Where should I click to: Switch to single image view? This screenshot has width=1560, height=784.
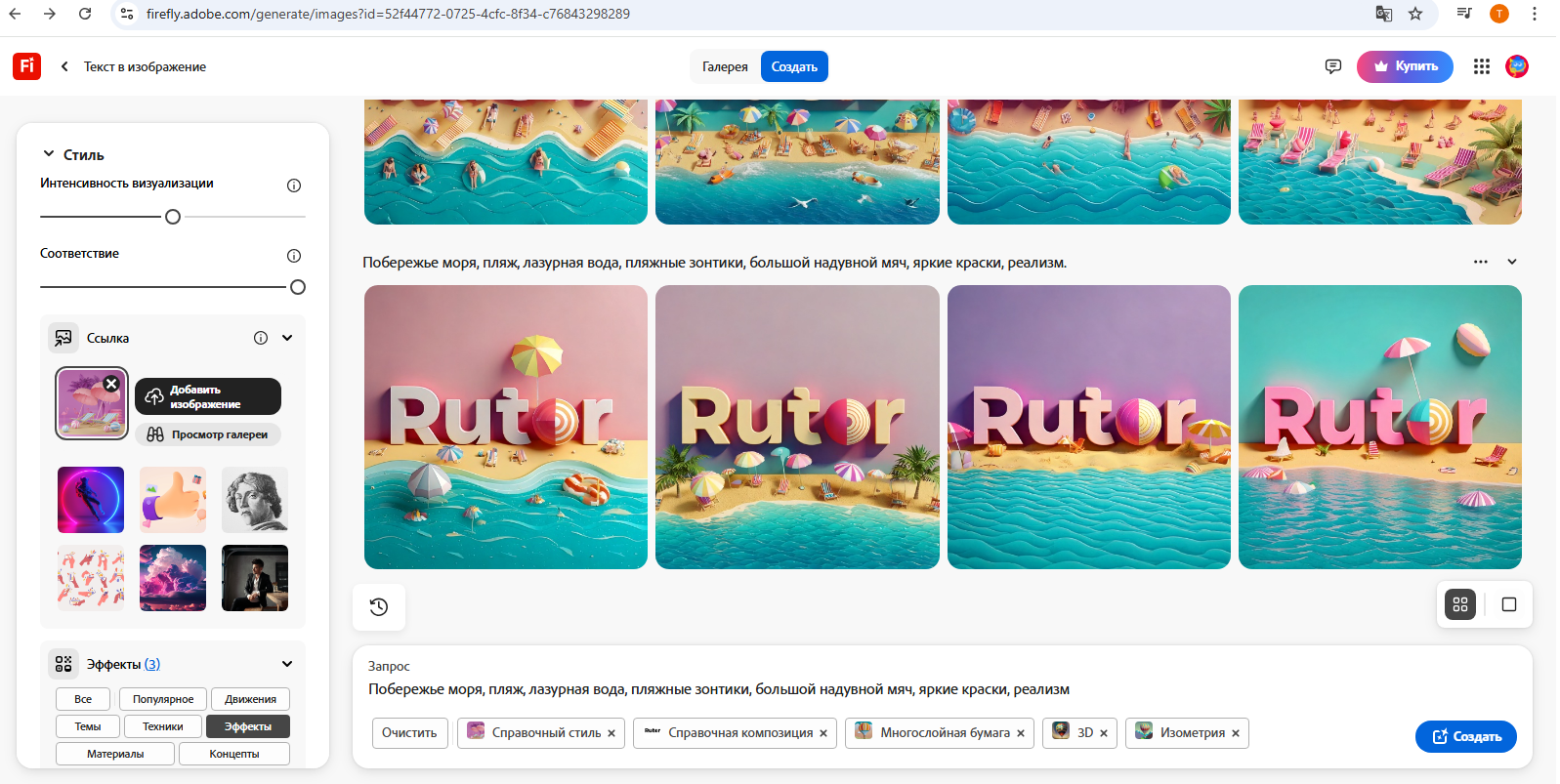[x=1508, y=604]
